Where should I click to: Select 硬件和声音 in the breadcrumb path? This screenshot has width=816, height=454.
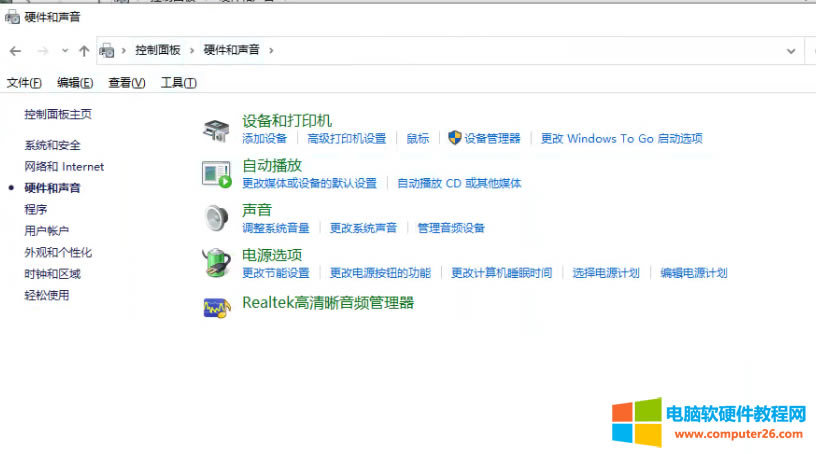click(x=232, y=50)
